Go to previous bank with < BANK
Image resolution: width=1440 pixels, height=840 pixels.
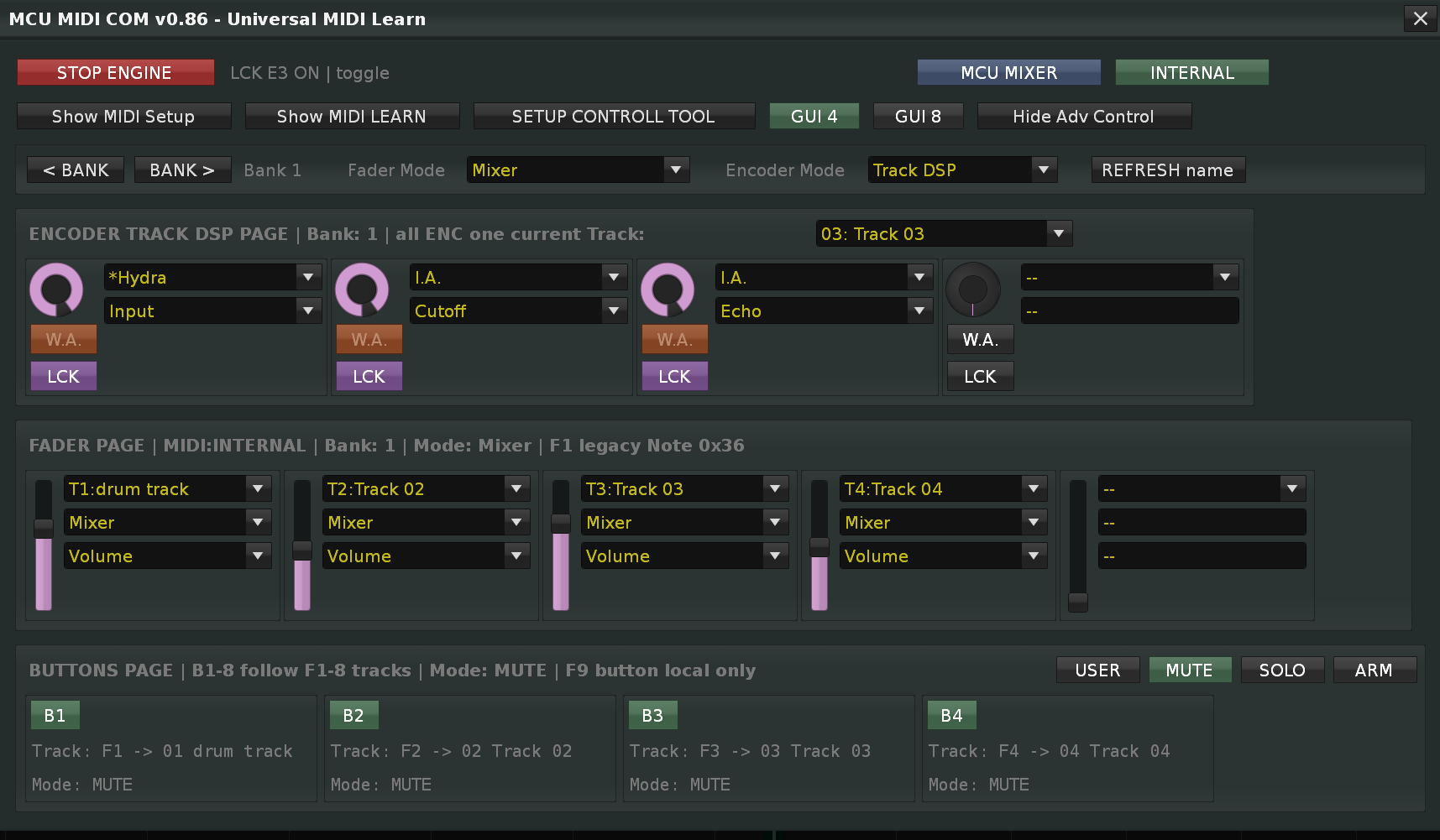[x=76, y=170]
